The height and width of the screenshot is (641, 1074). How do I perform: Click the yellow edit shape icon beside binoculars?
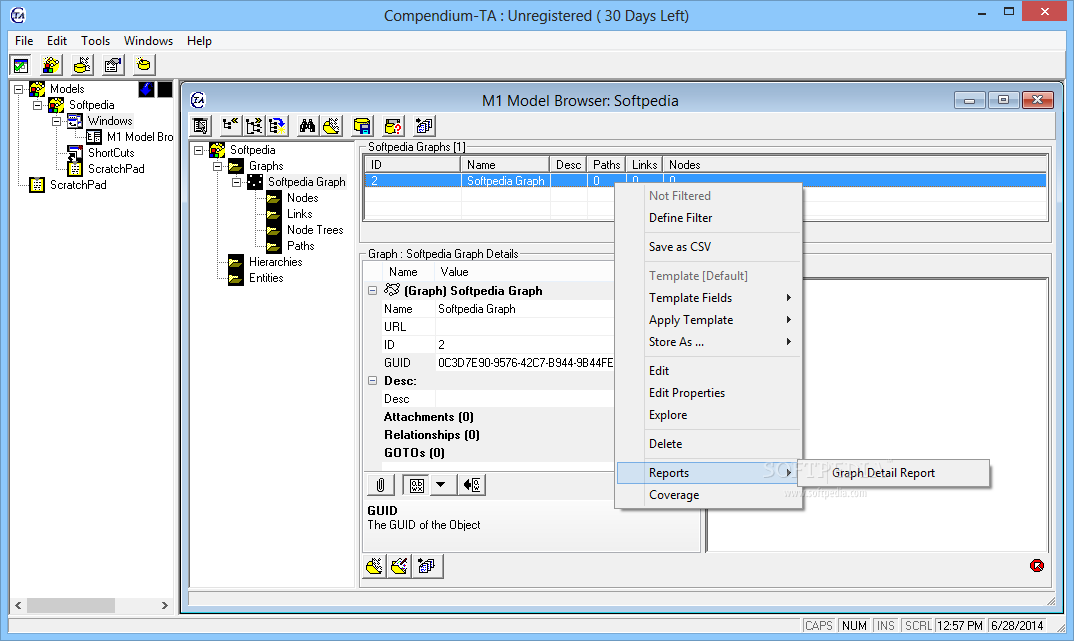coord(332,126)
